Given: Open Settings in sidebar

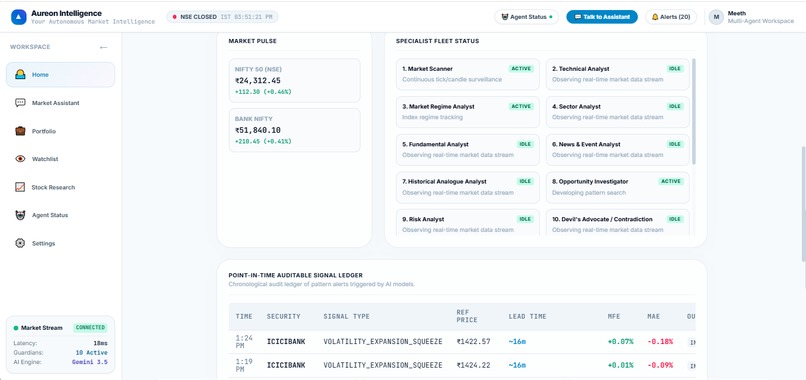Looking at the screenshot, I should pyautogui.click(x=61, y=243).
